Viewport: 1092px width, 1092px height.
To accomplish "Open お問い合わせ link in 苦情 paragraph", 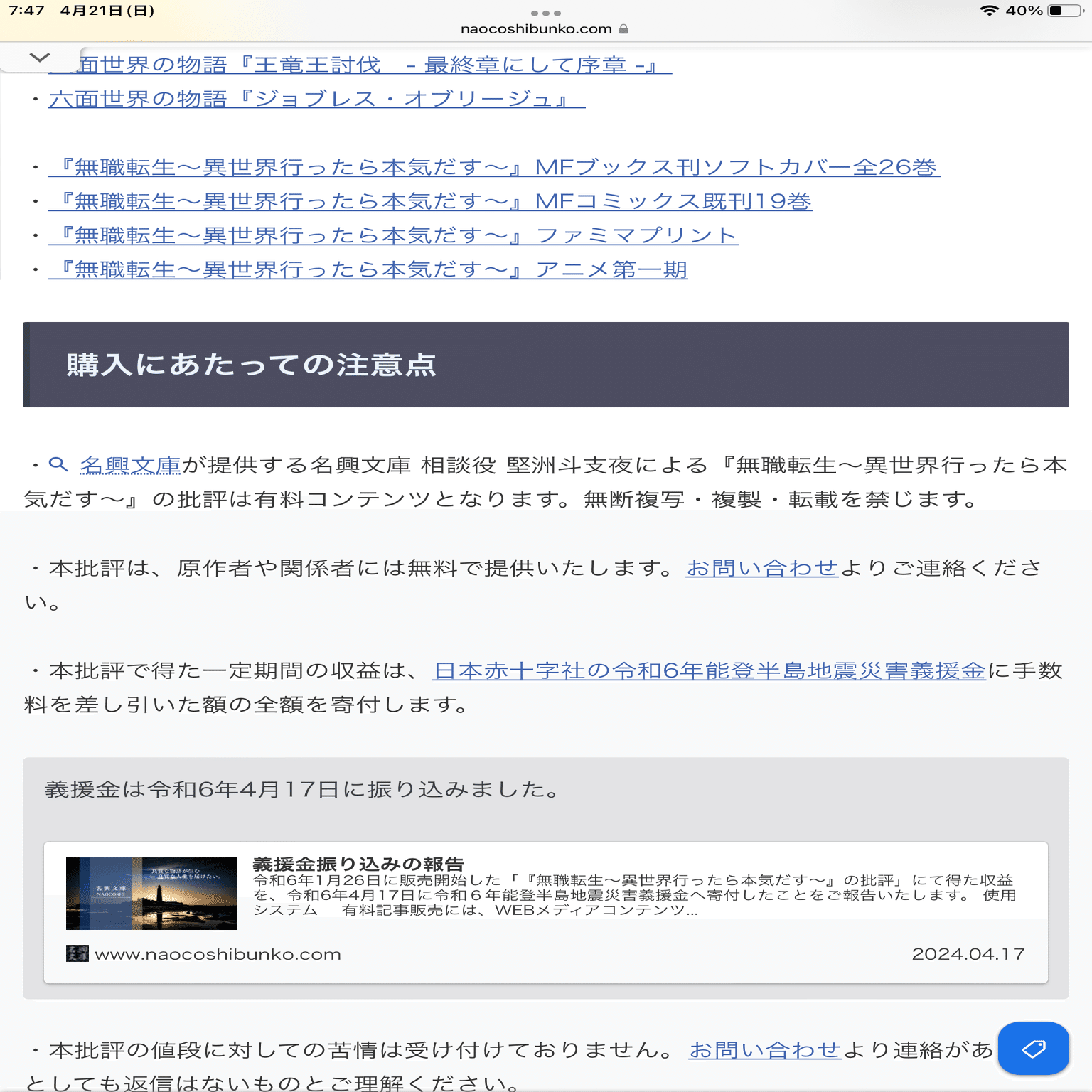I will point(765,1050).
